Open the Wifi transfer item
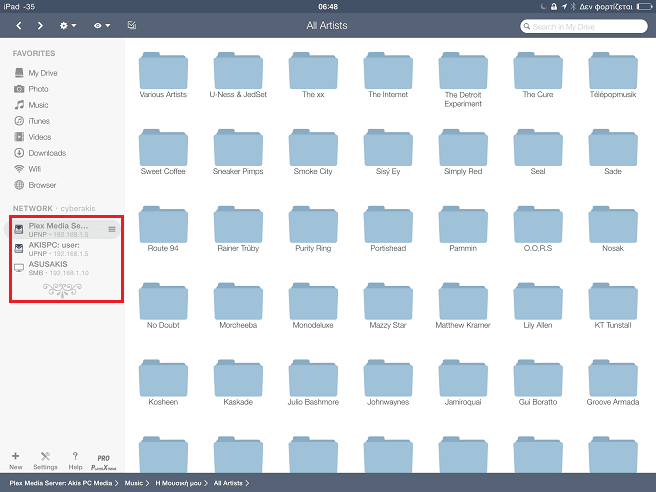Screen dimensions: 656x492 [34, 169]
